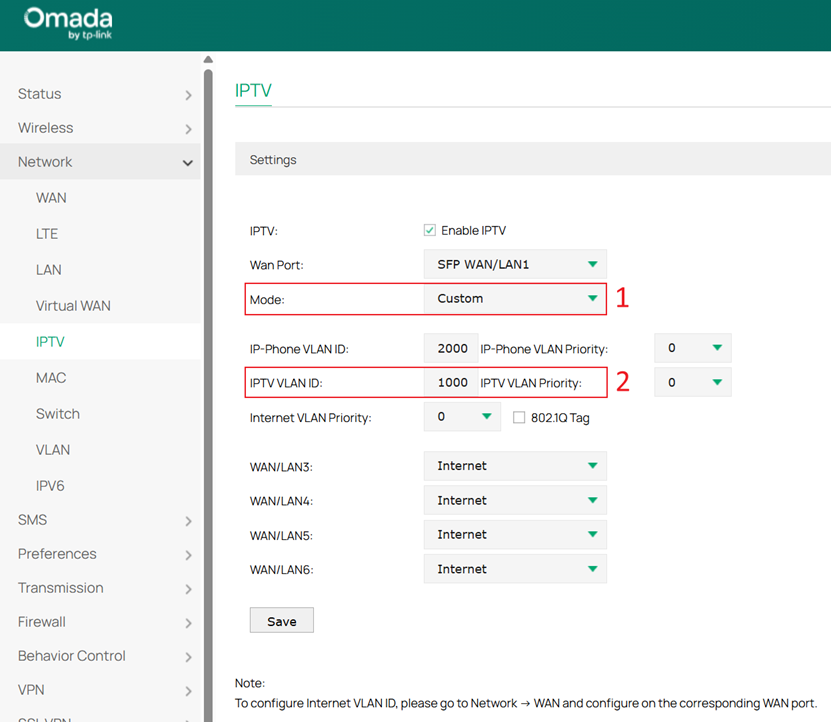Image resolution: width=831 pixels, height=722 pixels.
Task: Open the IPTV VLAN Priority dropdown
Action: click(x=692, y=381)
